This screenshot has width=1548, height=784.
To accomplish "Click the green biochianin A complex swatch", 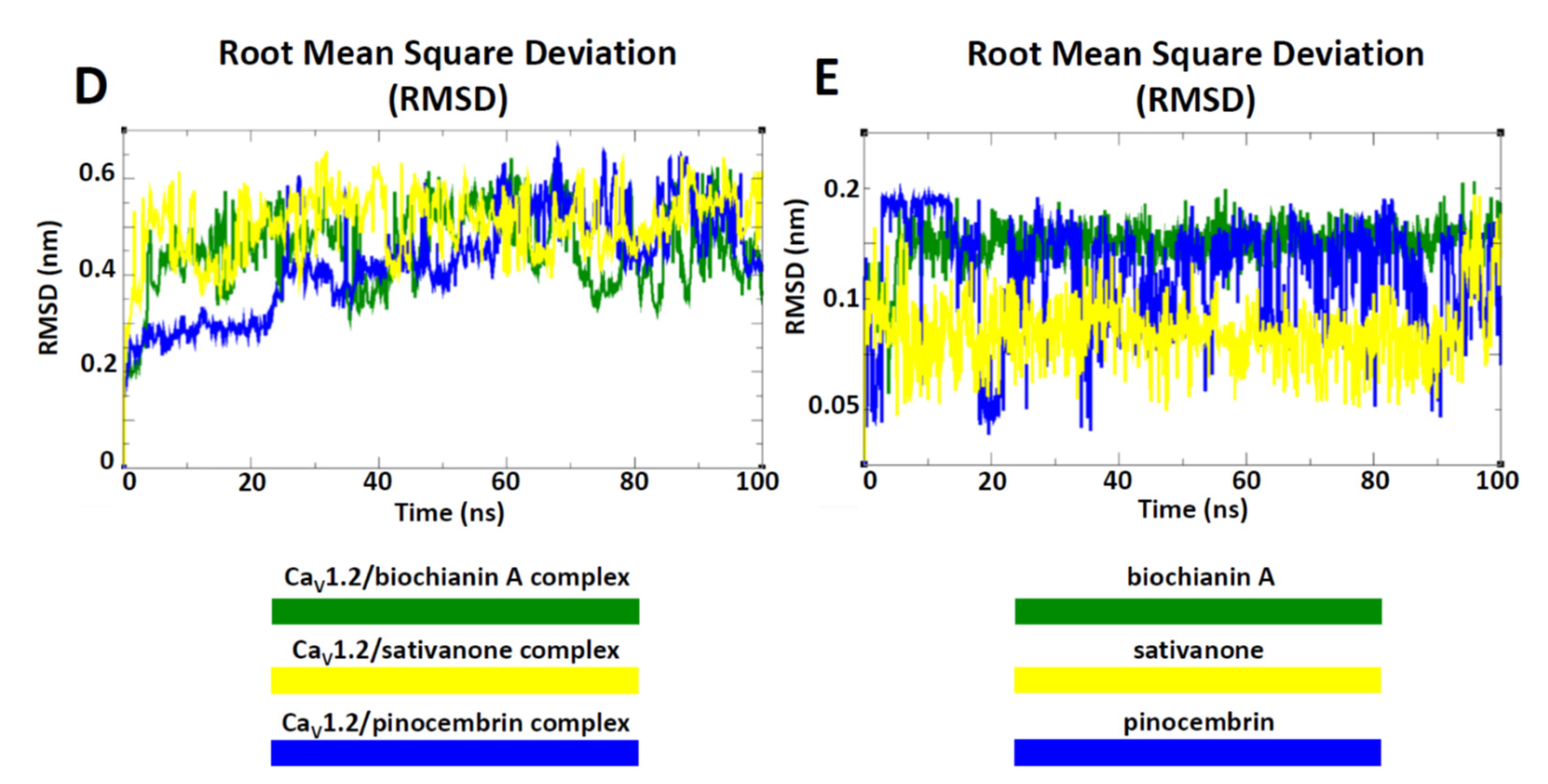I will click(x=455, y=611).
